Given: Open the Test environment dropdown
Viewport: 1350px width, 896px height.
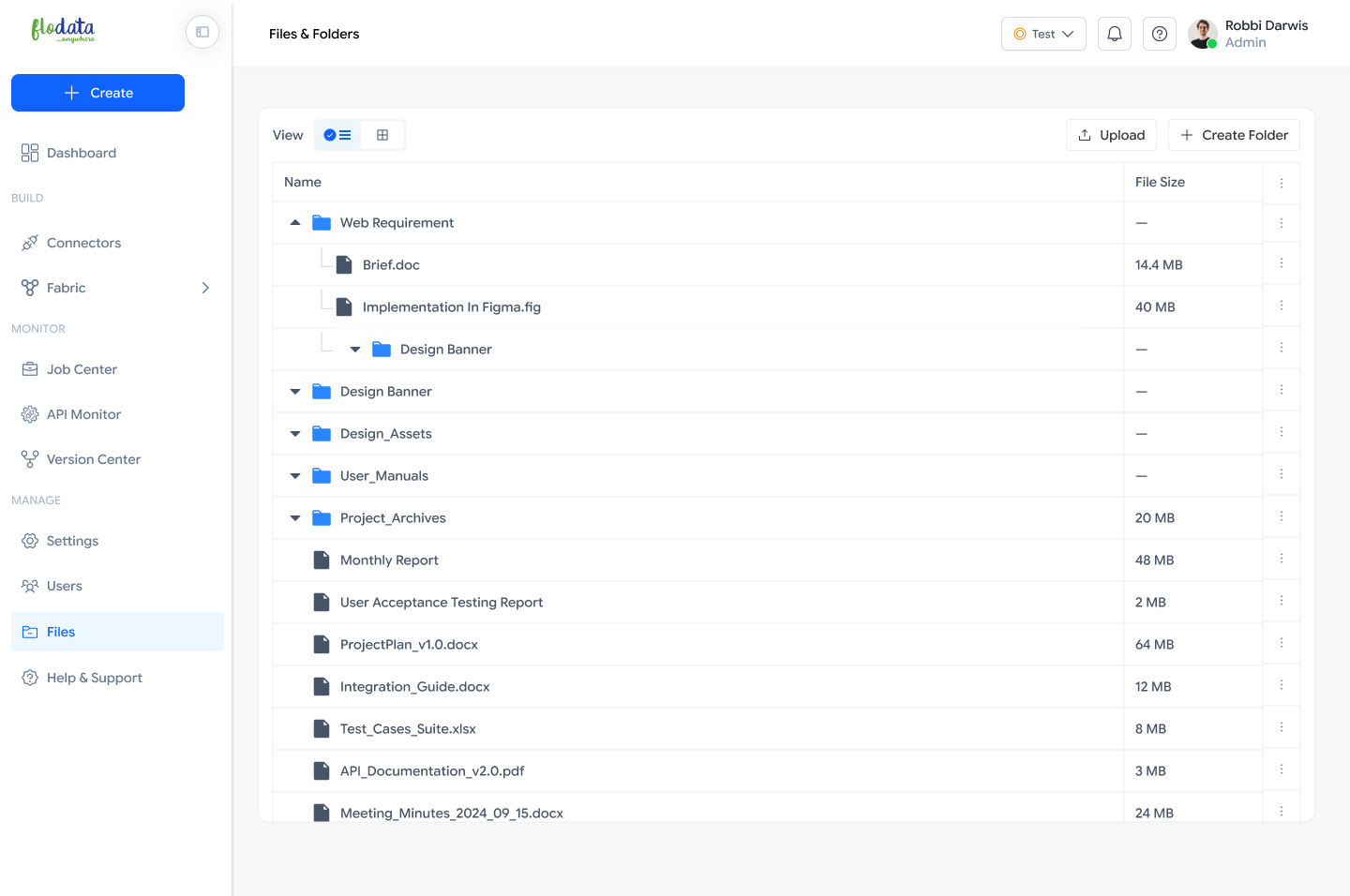Looking at the screenshot, I should point(1042,34).
